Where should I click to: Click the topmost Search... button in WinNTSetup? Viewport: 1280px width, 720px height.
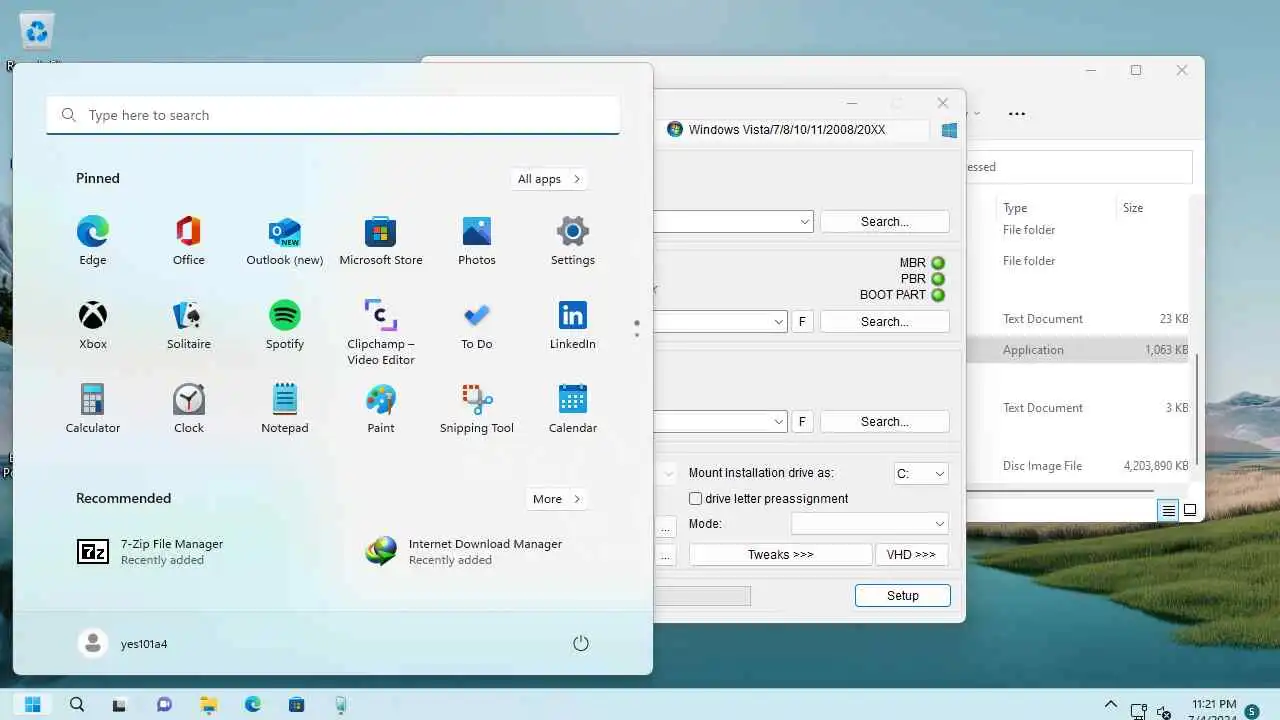[x=885, y=222]
